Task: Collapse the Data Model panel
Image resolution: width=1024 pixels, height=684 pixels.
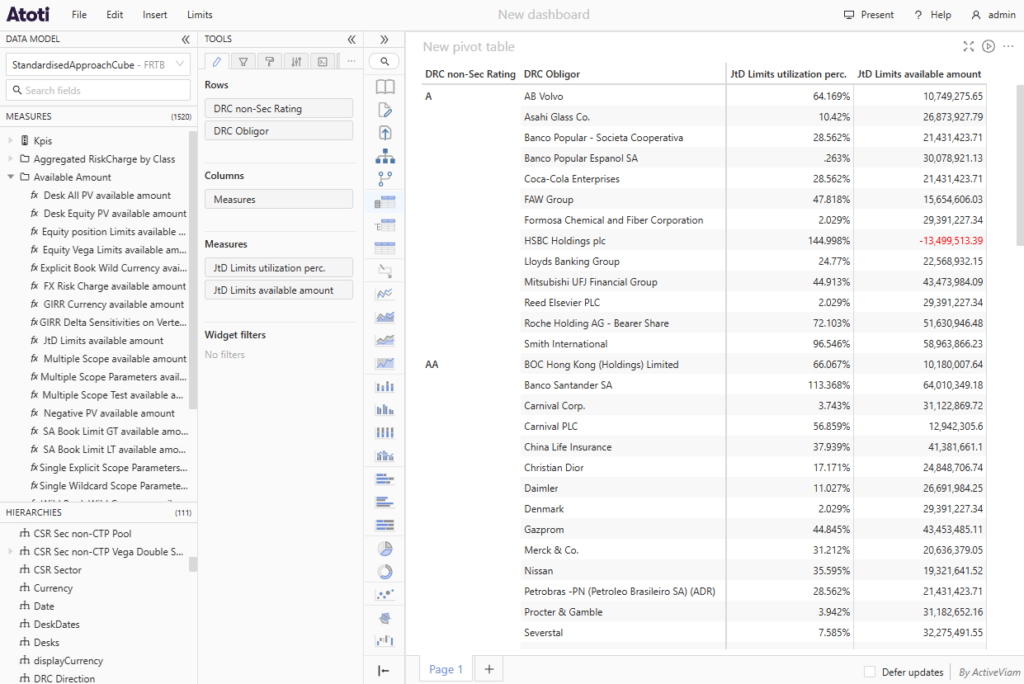Action: [185, 39]
